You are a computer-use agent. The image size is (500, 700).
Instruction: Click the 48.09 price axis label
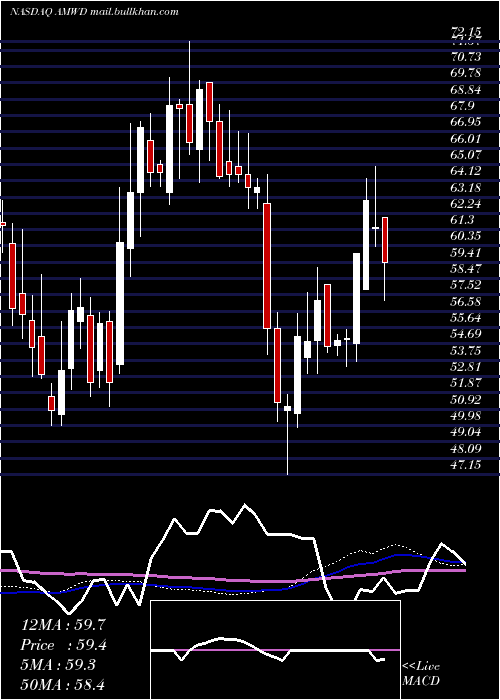(466, 448)
